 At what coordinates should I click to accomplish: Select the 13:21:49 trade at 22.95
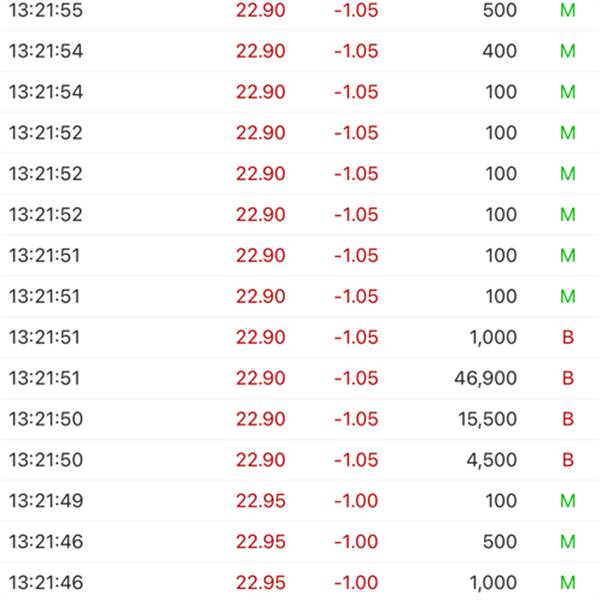(300, 501)
